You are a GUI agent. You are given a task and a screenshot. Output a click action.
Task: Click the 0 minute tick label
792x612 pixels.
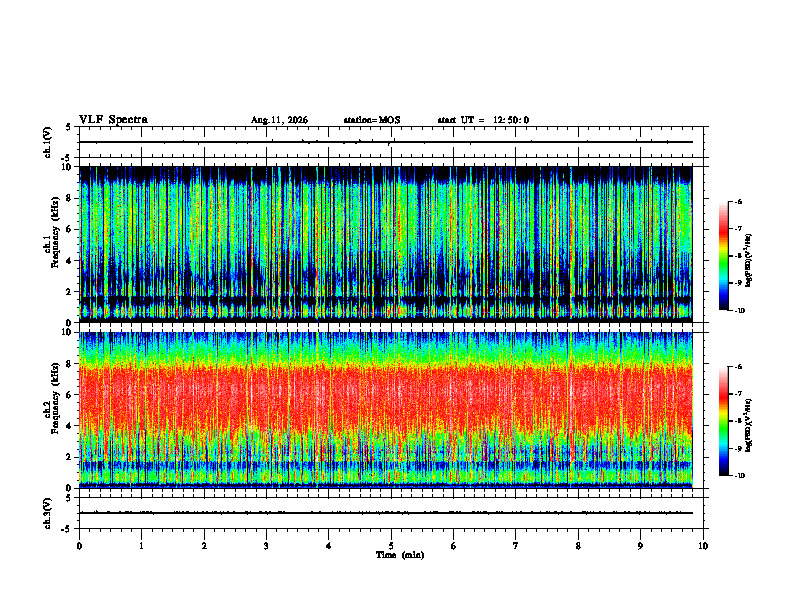pos(79,546)
